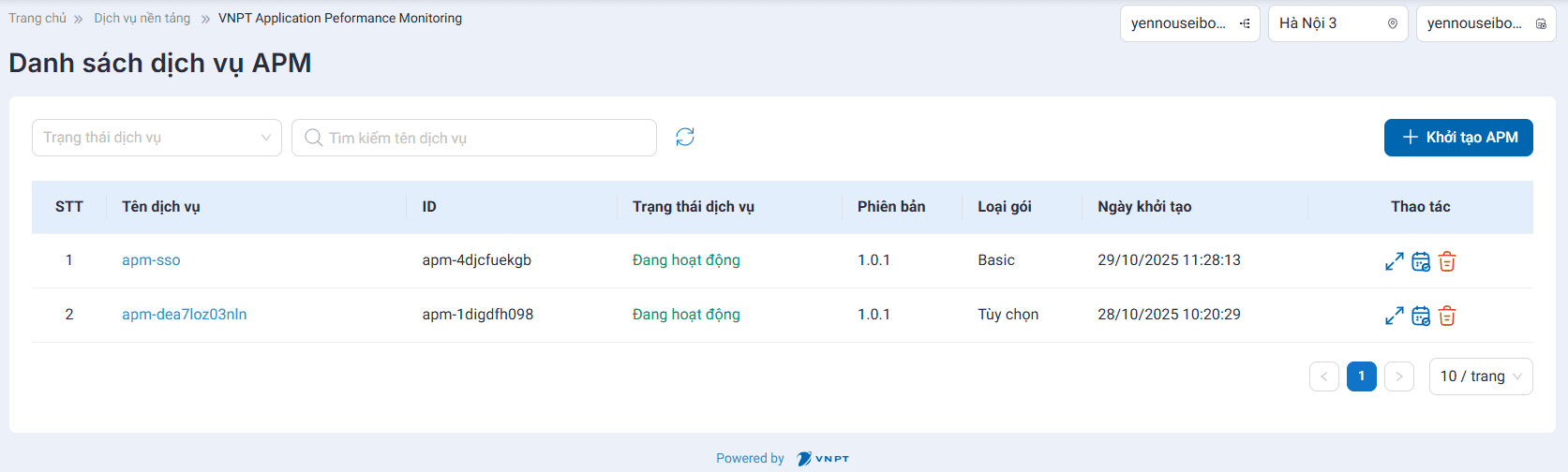Click calendar icon for apm-sso row

tap(1421, 261)
